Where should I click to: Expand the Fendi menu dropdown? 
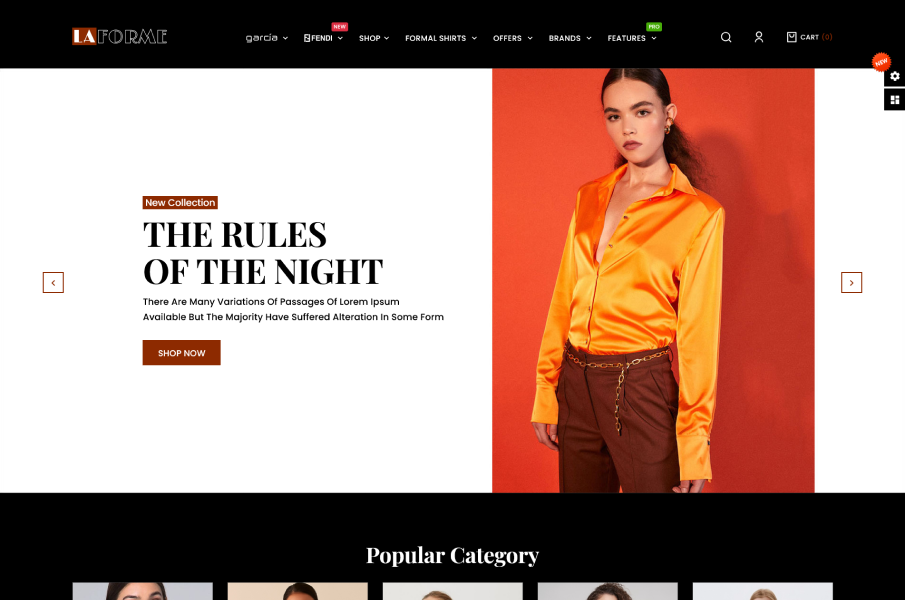tap(323, 38)
